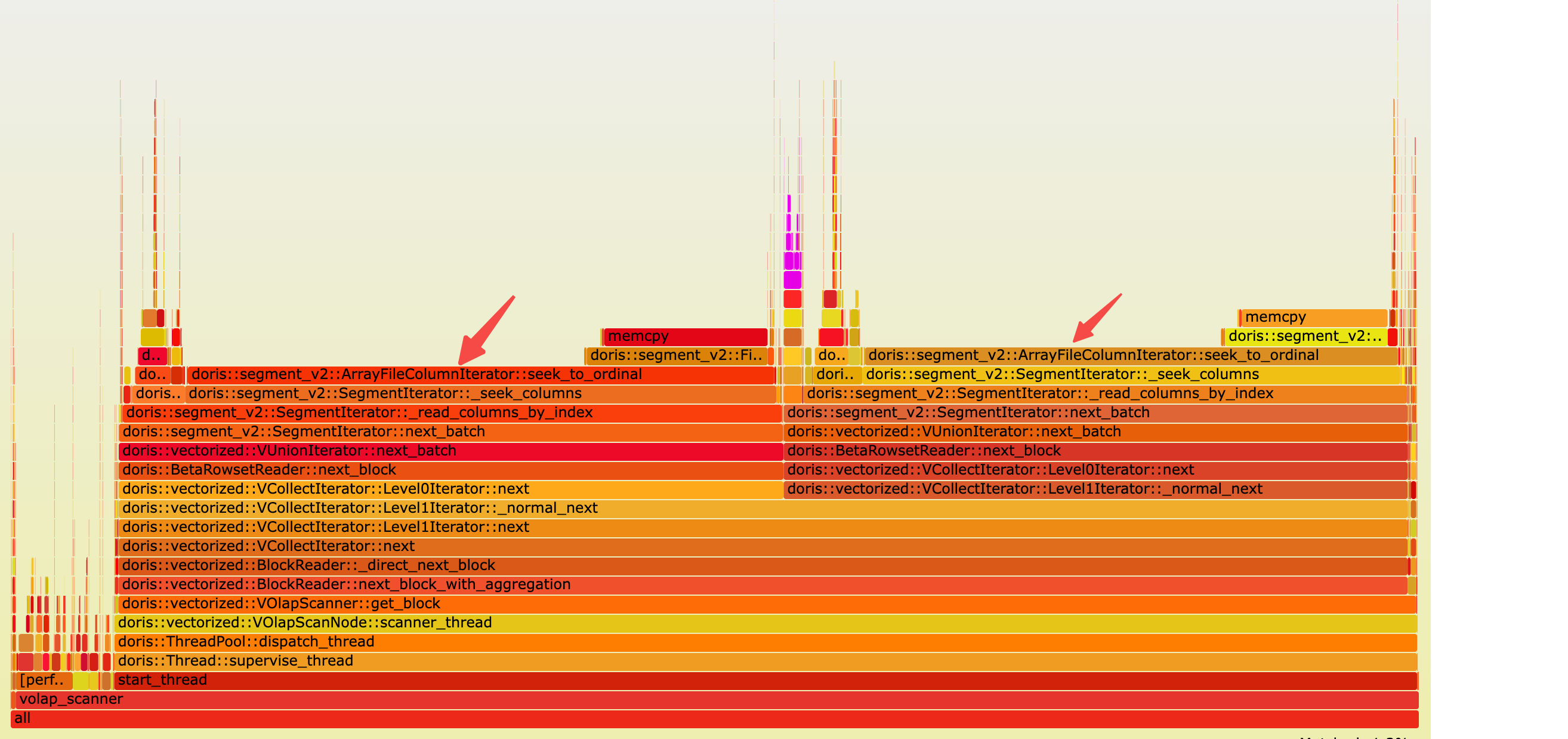The width and height of the screenshot is (1568, 739).
Task: Click the orange memcpy frame
Action: click(1314, 317)
